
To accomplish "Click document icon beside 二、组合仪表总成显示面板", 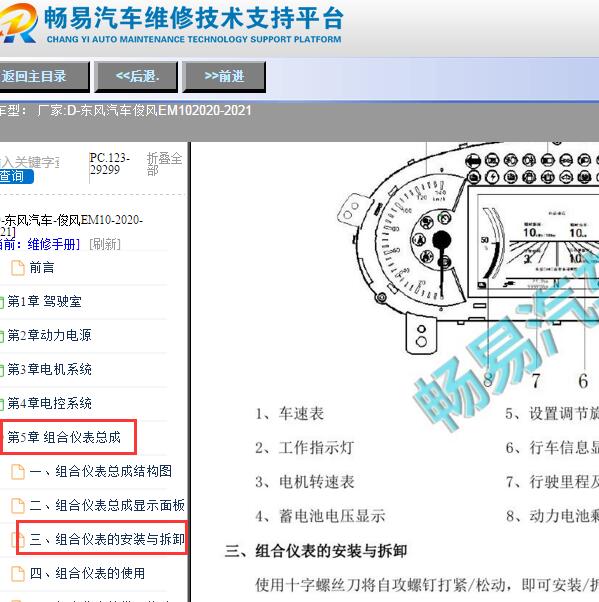I will (x=18, y=506).
